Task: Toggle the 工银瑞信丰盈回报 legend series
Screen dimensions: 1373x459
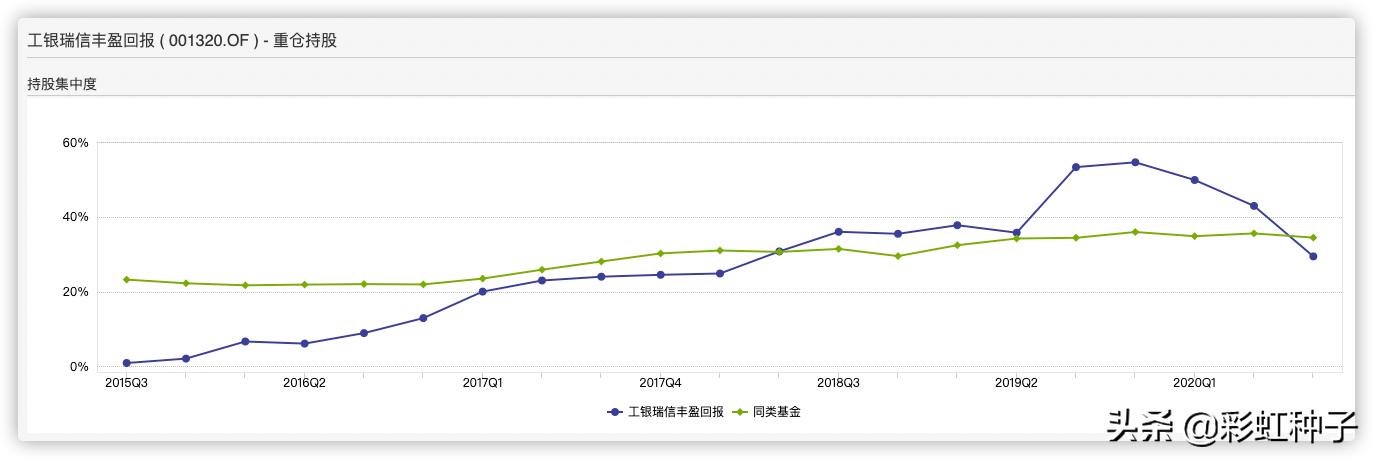Action: (x=665, y=412)
